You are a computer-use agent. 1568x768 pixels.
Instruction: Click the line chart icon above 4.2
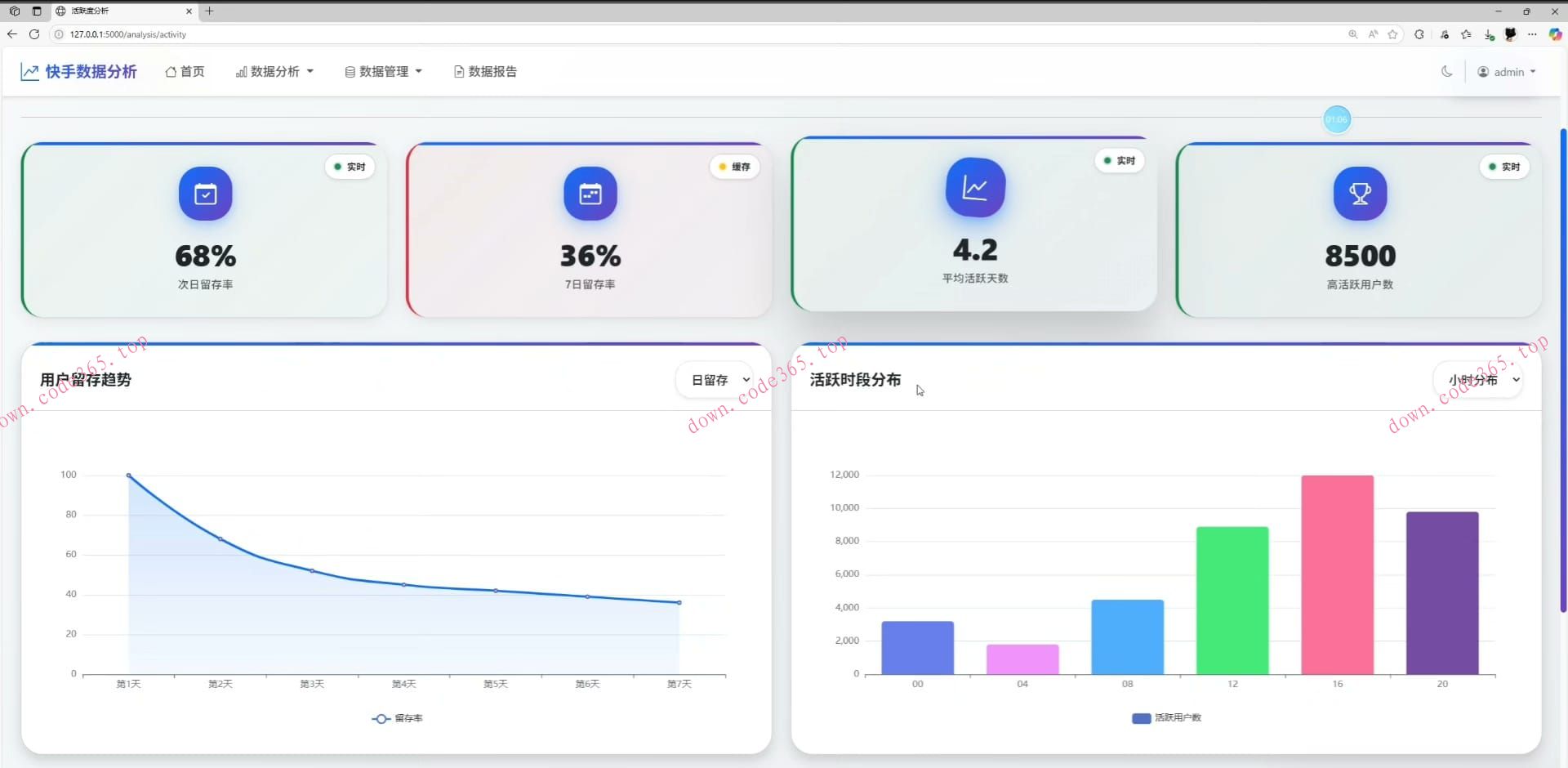click(974, 187)
